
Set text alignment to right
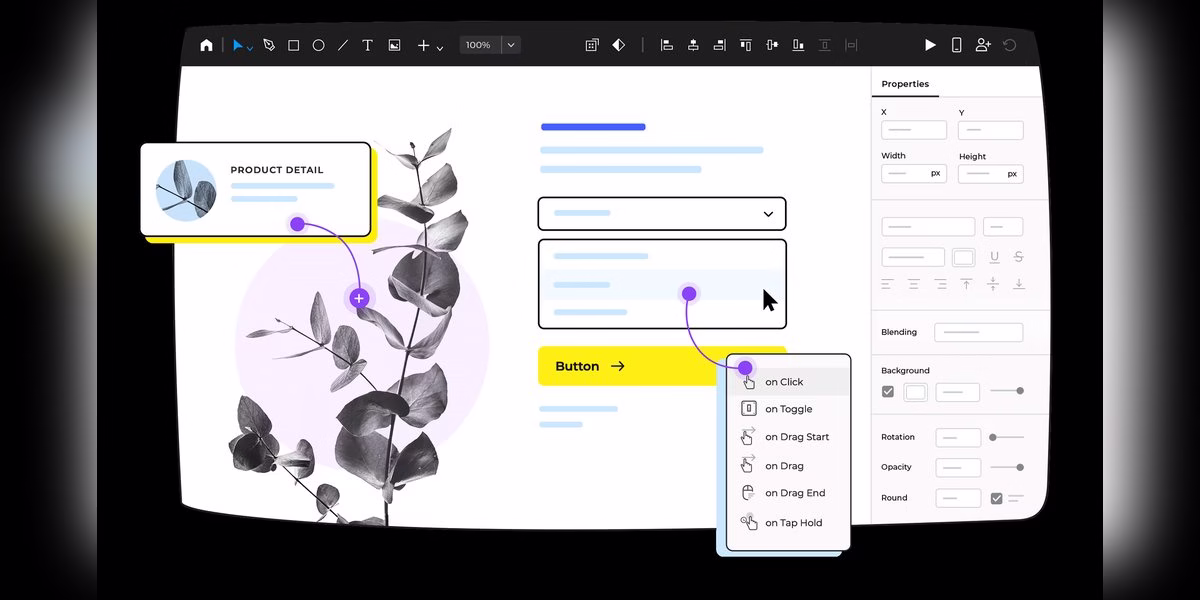tap(940, 284)
